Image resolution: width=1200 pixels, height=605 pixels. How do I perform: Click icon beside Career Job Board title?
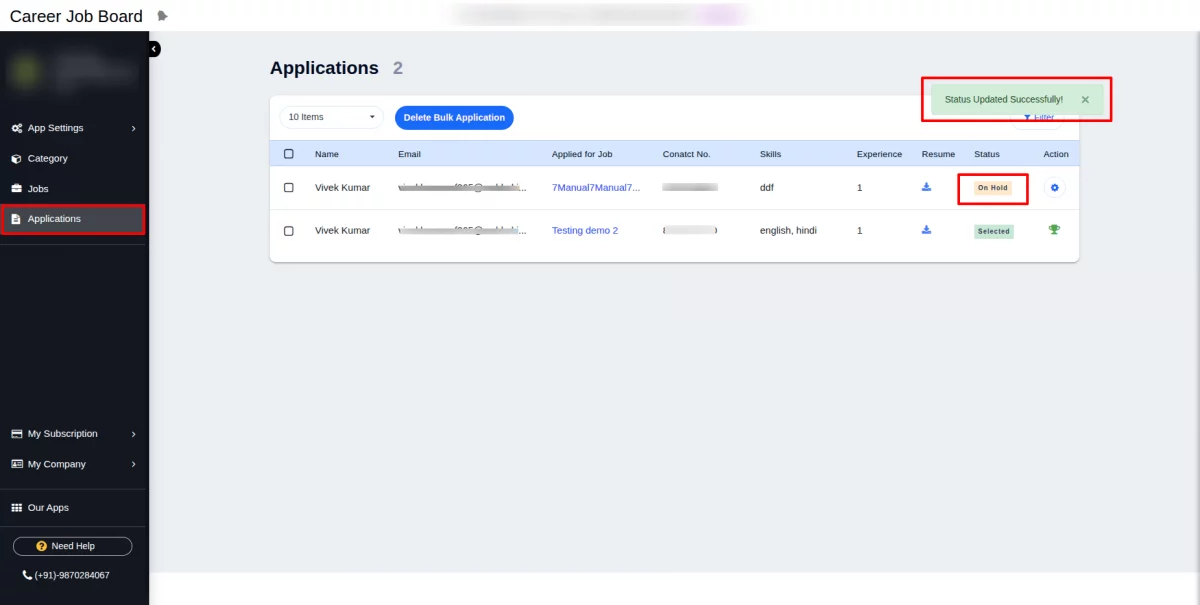[x=163, y=16]
